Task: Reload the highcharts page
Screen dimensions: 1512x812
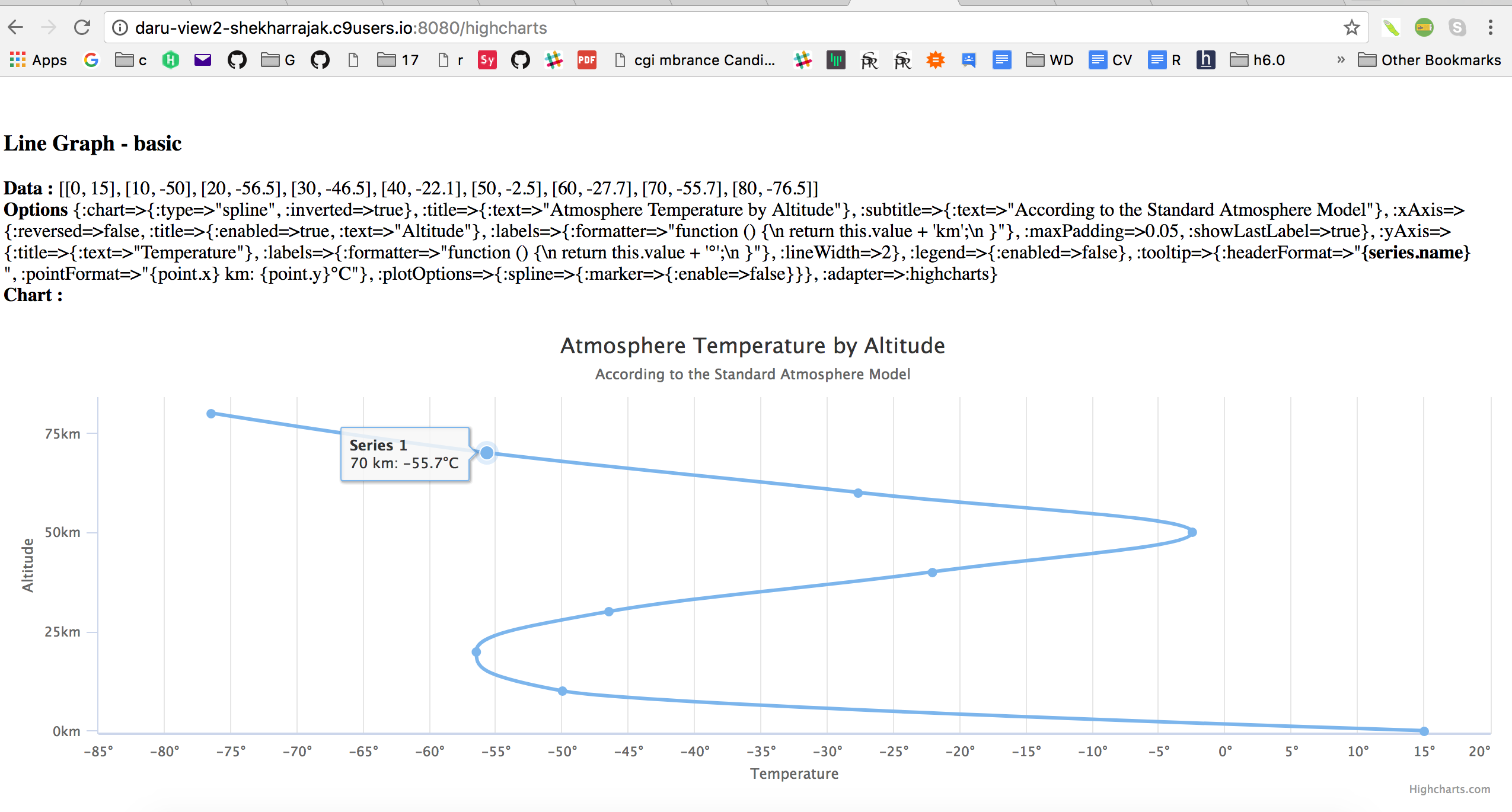Action: pos(82,27)
